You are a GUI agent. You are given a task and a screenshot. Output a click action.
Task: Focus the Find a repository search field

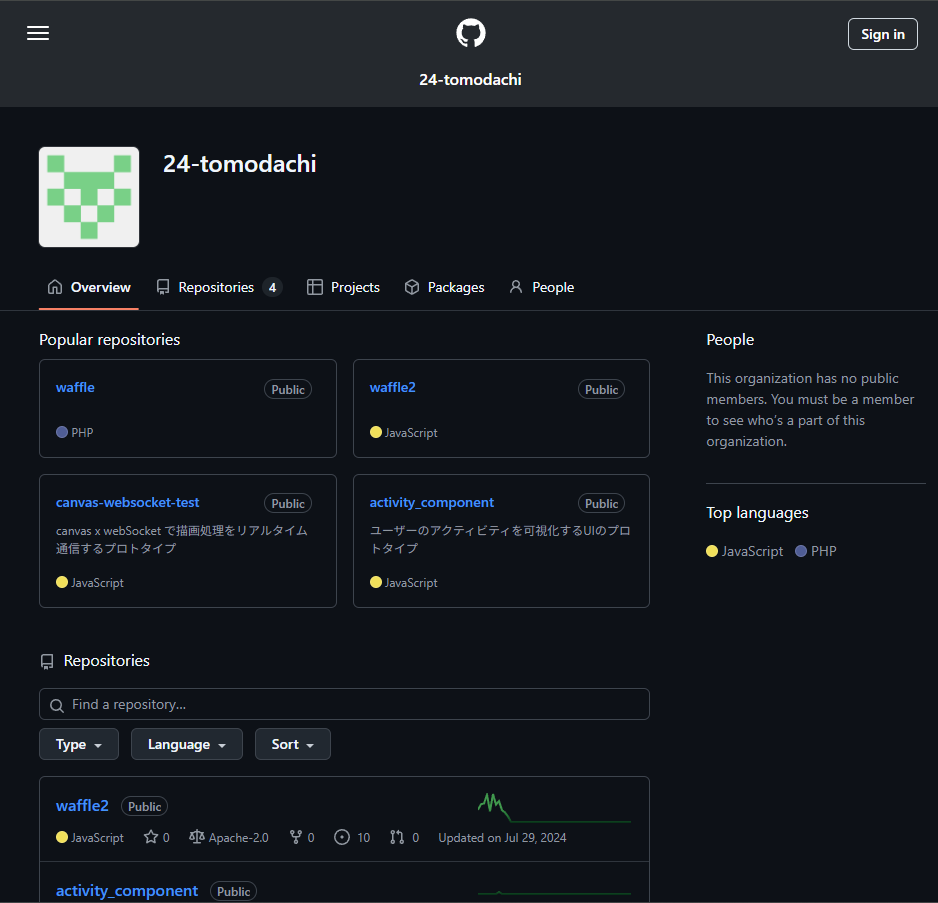point(344,704)
